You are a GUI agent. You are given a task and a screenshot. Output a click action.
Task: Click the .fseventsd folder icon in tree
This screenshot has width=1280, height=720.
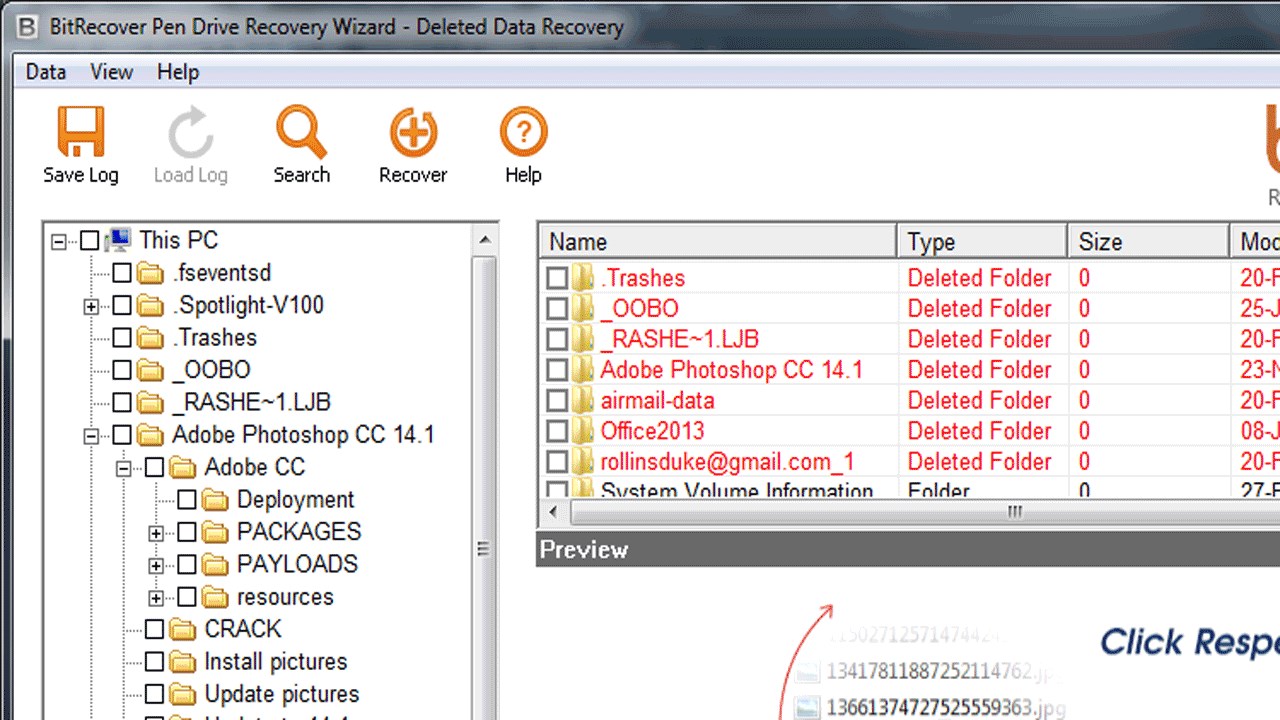click(x=150, y=273)
